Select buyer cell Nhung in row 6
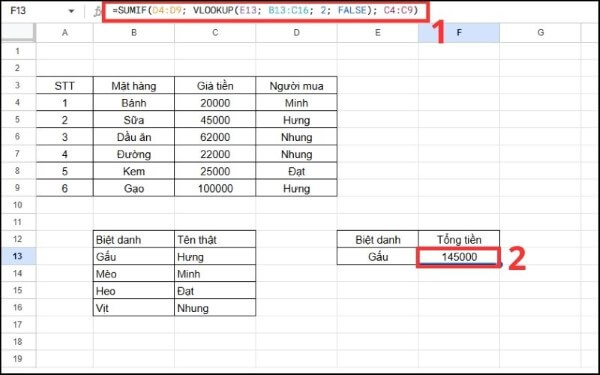 coord(297,137)
